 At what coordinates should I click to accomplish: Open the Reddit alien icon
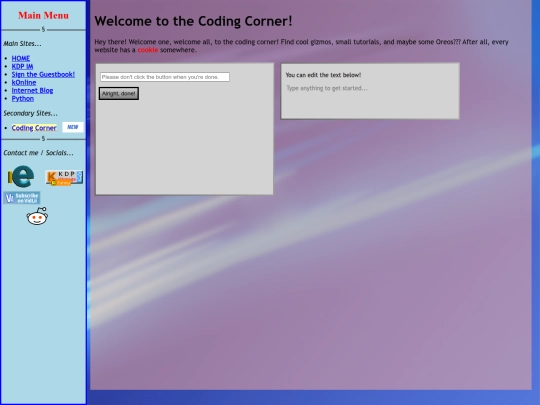[x=37, y=216]
